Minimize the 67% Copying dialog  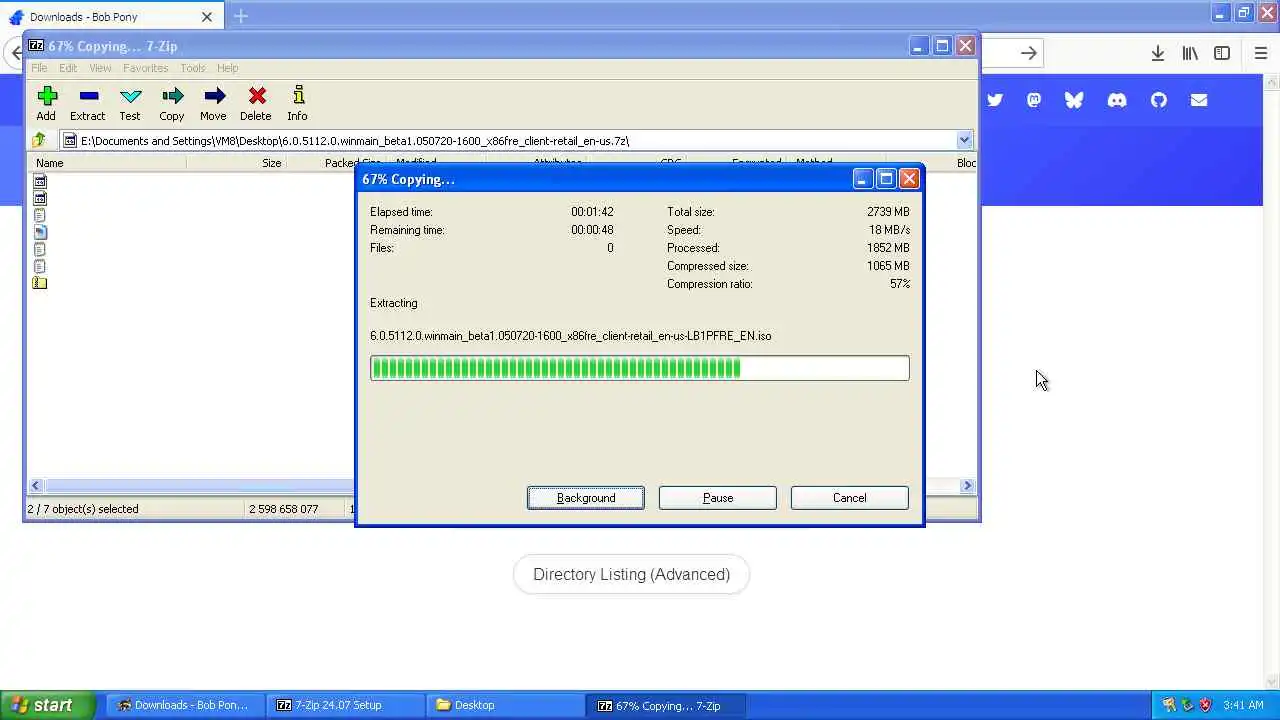[x=862, y=179]
